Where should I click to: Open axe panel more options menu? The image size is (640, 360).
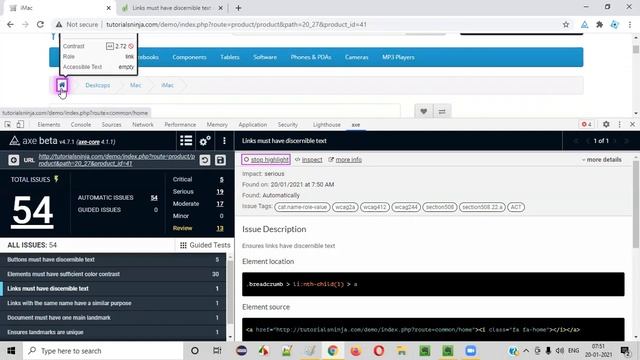(224, 141)
